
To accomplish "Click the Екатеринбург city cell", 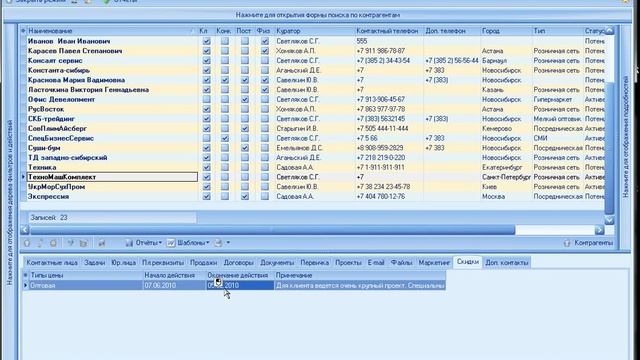I will click(x=502, y=167).
